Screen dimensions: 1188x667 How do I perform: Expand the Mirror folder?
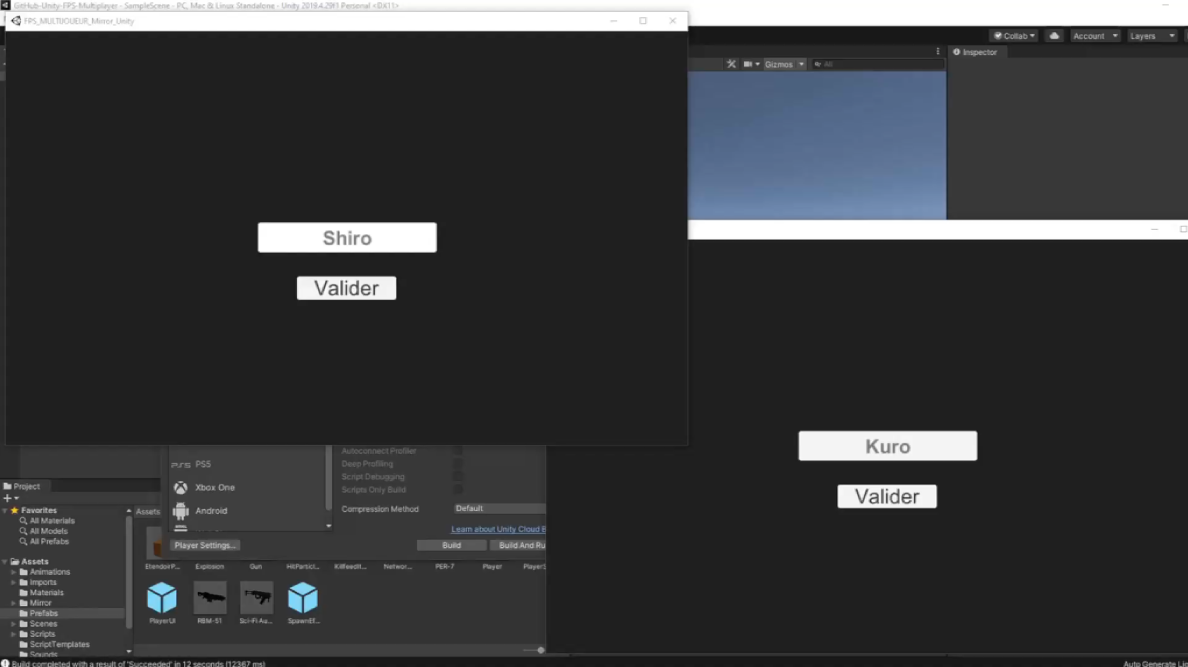click(x=14, y=603)
